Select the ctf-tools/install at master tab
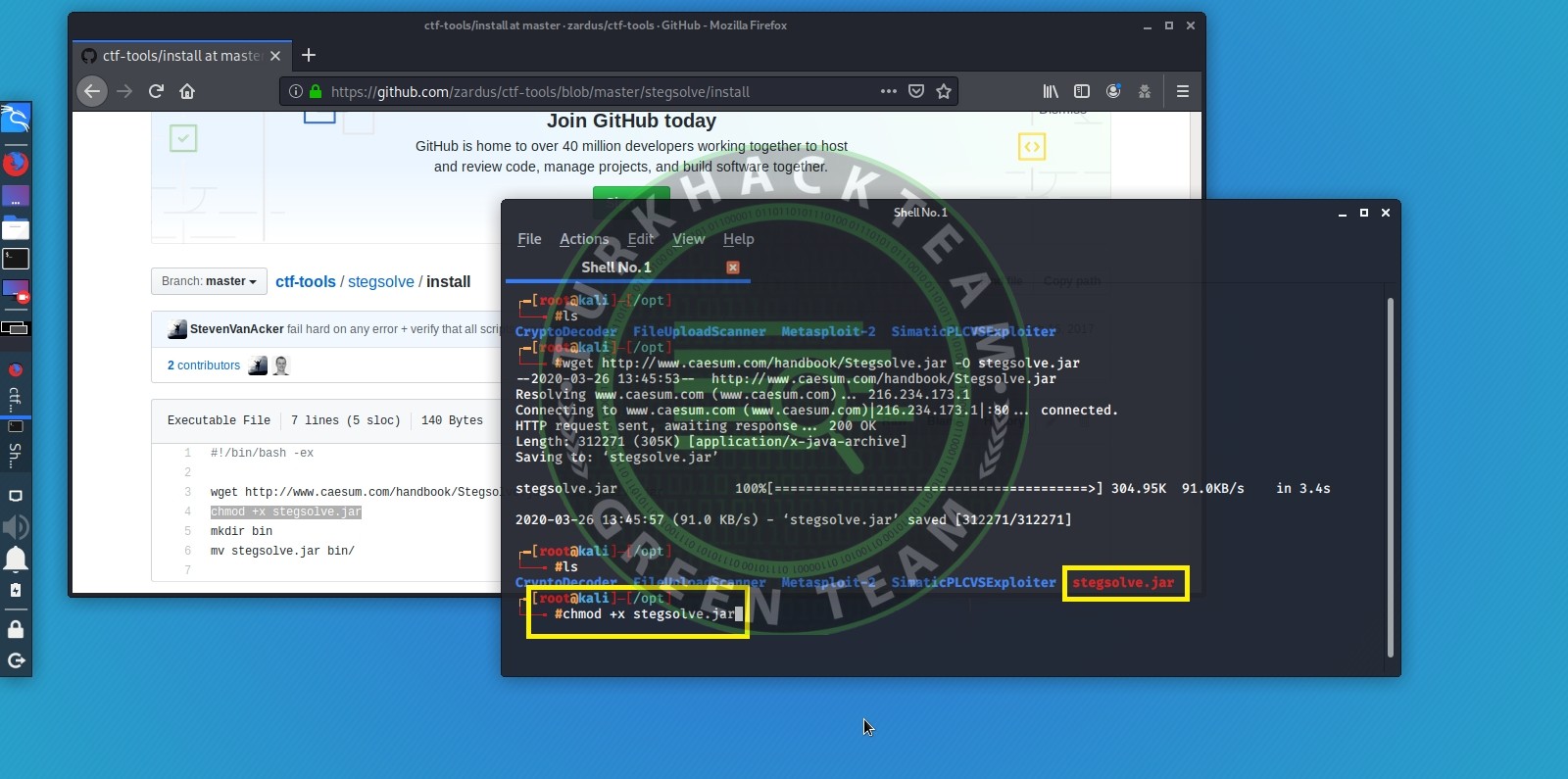The height and width of the screenshot is (779, 1568). pyautogui.click(x=182, y=56)
